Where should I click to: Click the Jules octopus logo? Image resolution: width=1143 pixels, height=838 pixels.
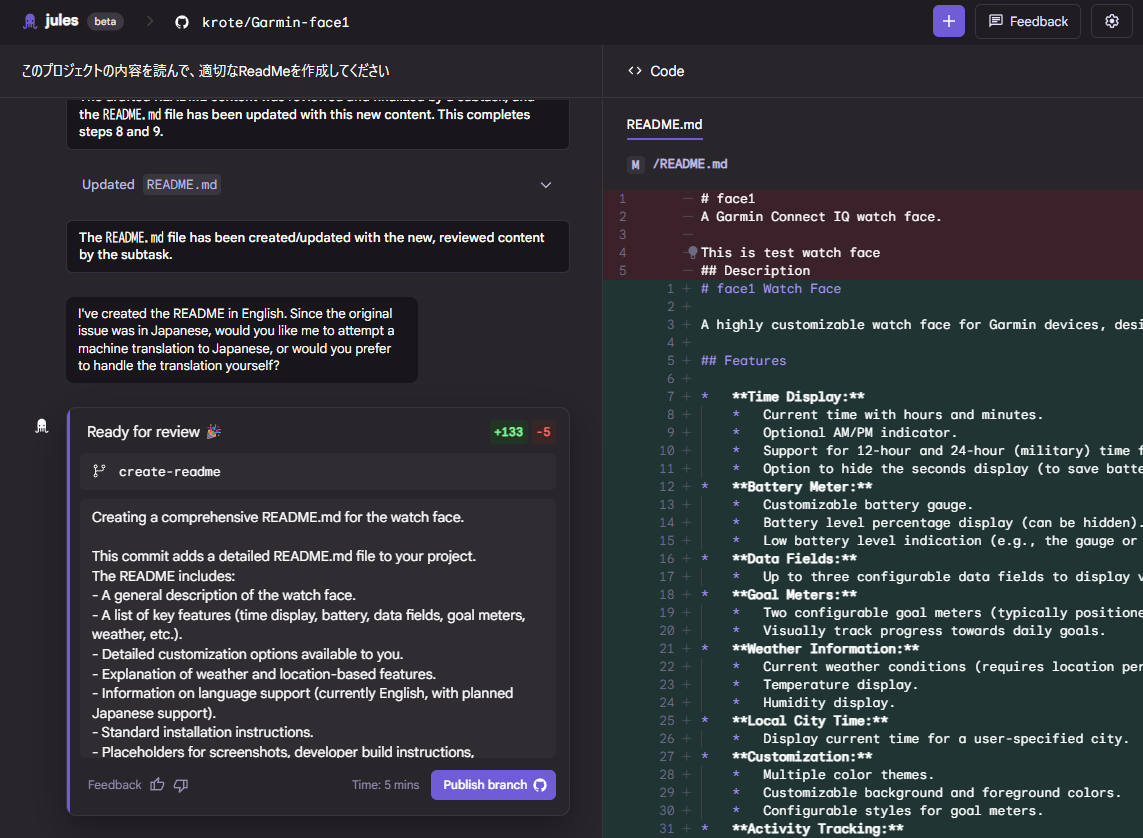tap(30, 22)
